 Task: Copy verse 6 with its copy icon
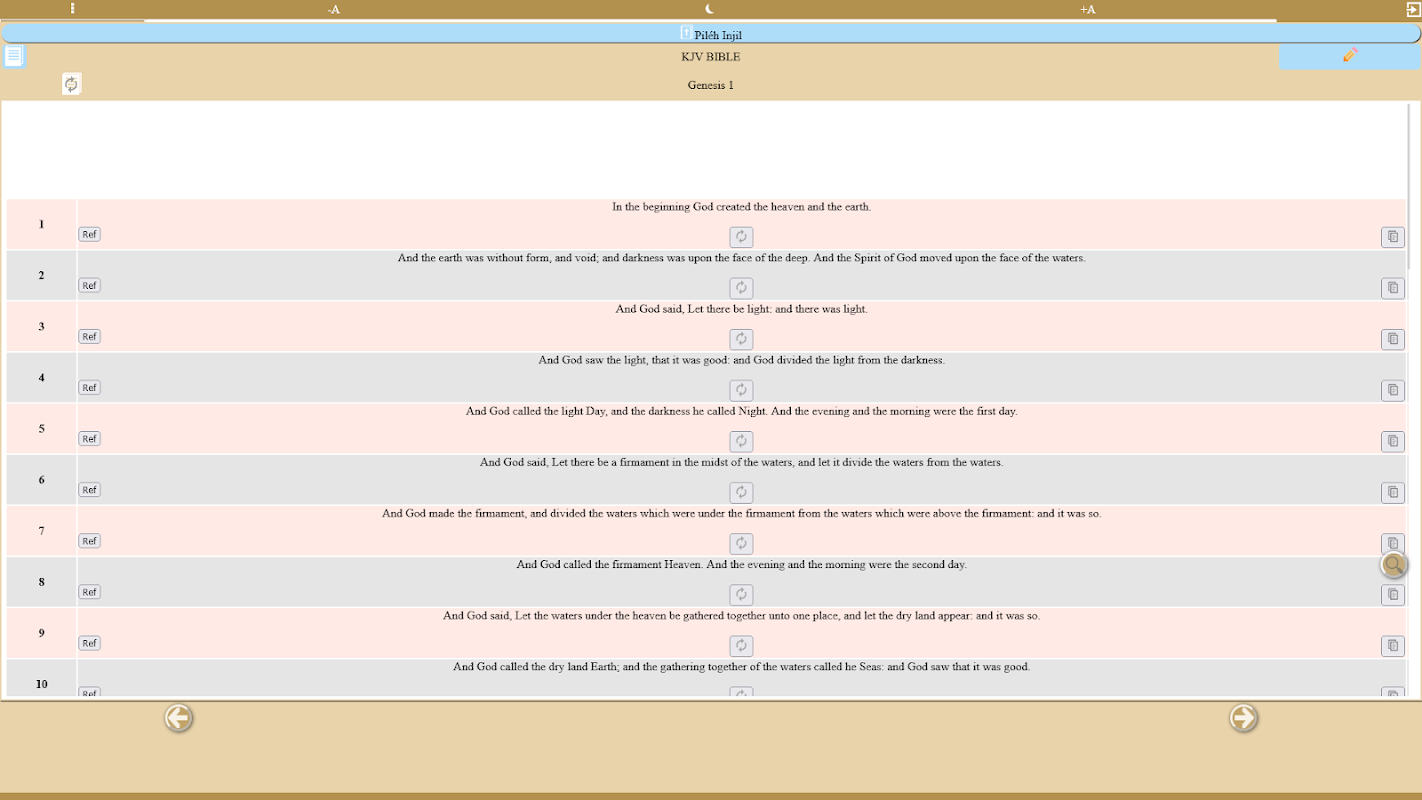[1393, 492]
